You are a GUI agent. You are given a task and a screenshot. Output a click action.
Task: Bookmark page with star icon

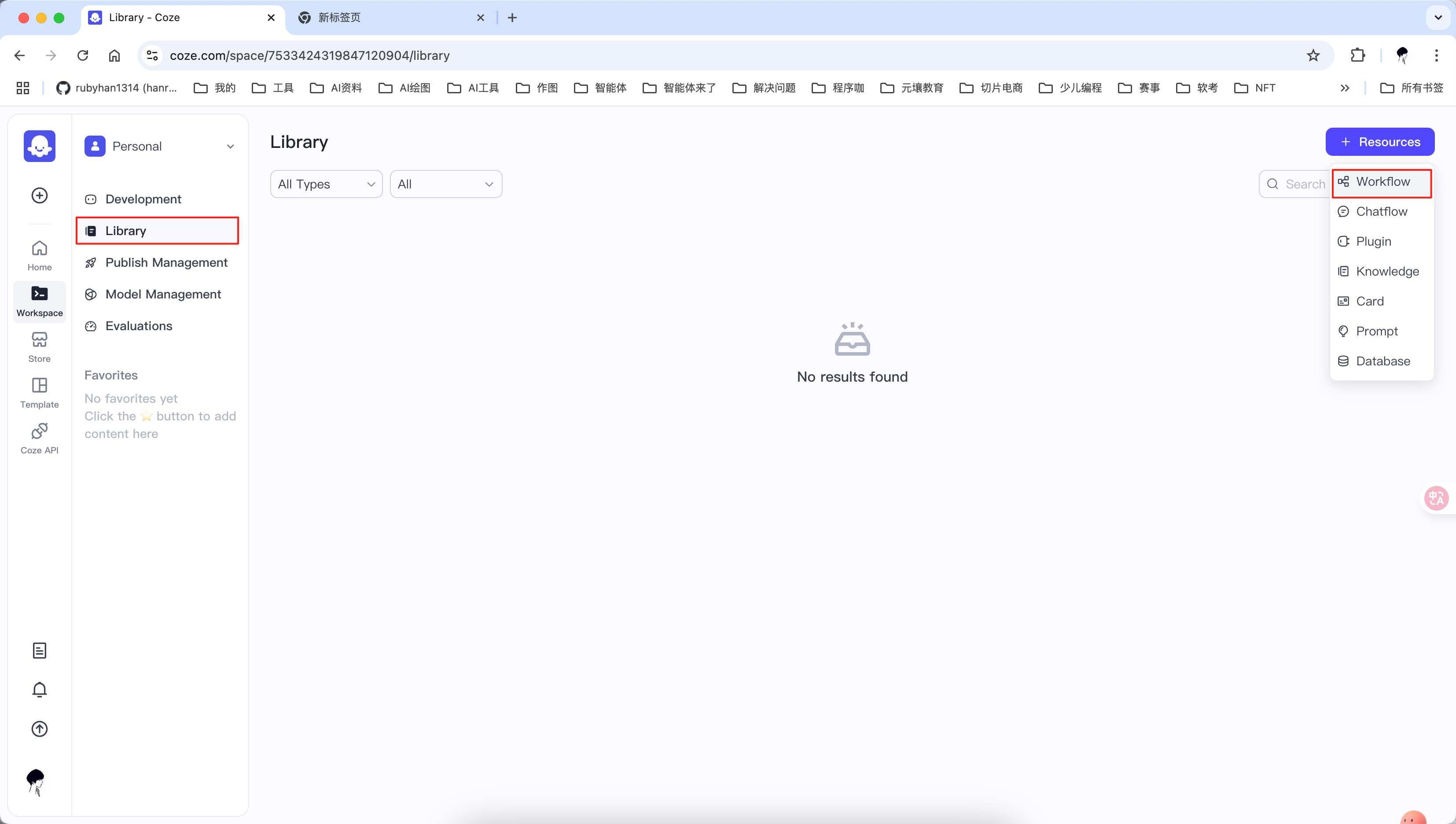point(1313,55)
